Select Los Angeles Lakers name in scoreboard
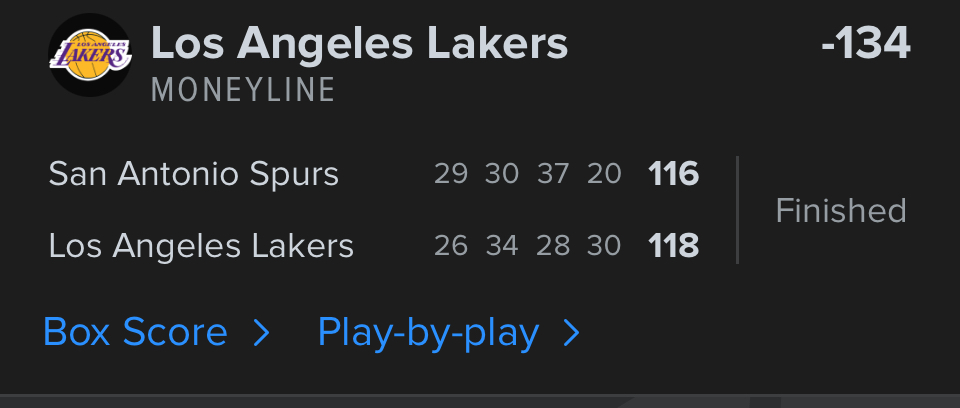 click(x=201, y=245)
